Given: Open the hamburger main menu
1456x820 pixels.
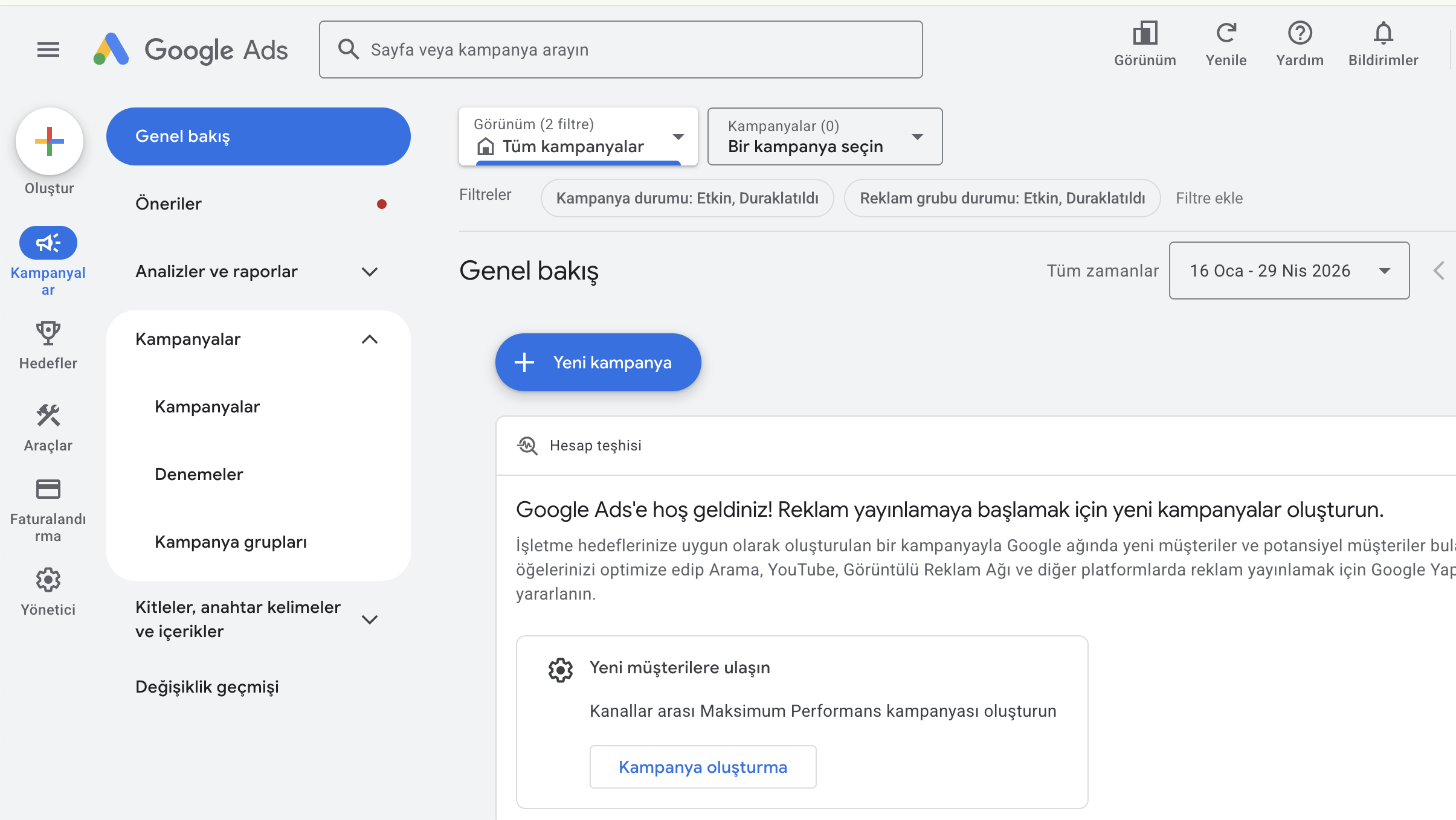Looking at the screenshot, I should [48, 50].
